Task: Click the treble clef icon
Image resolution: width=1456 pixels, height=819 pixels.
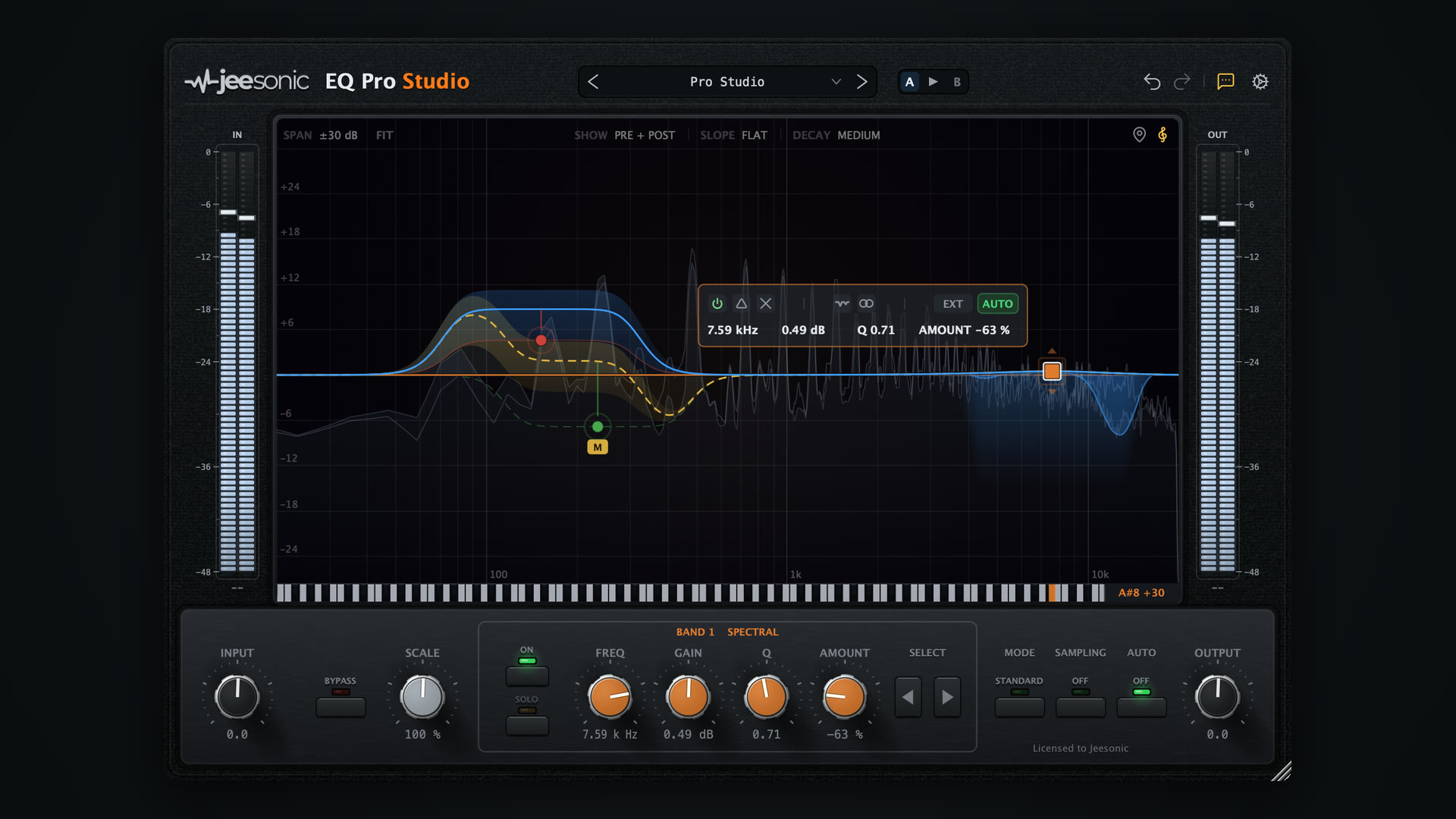Action: coord(1163,134)
